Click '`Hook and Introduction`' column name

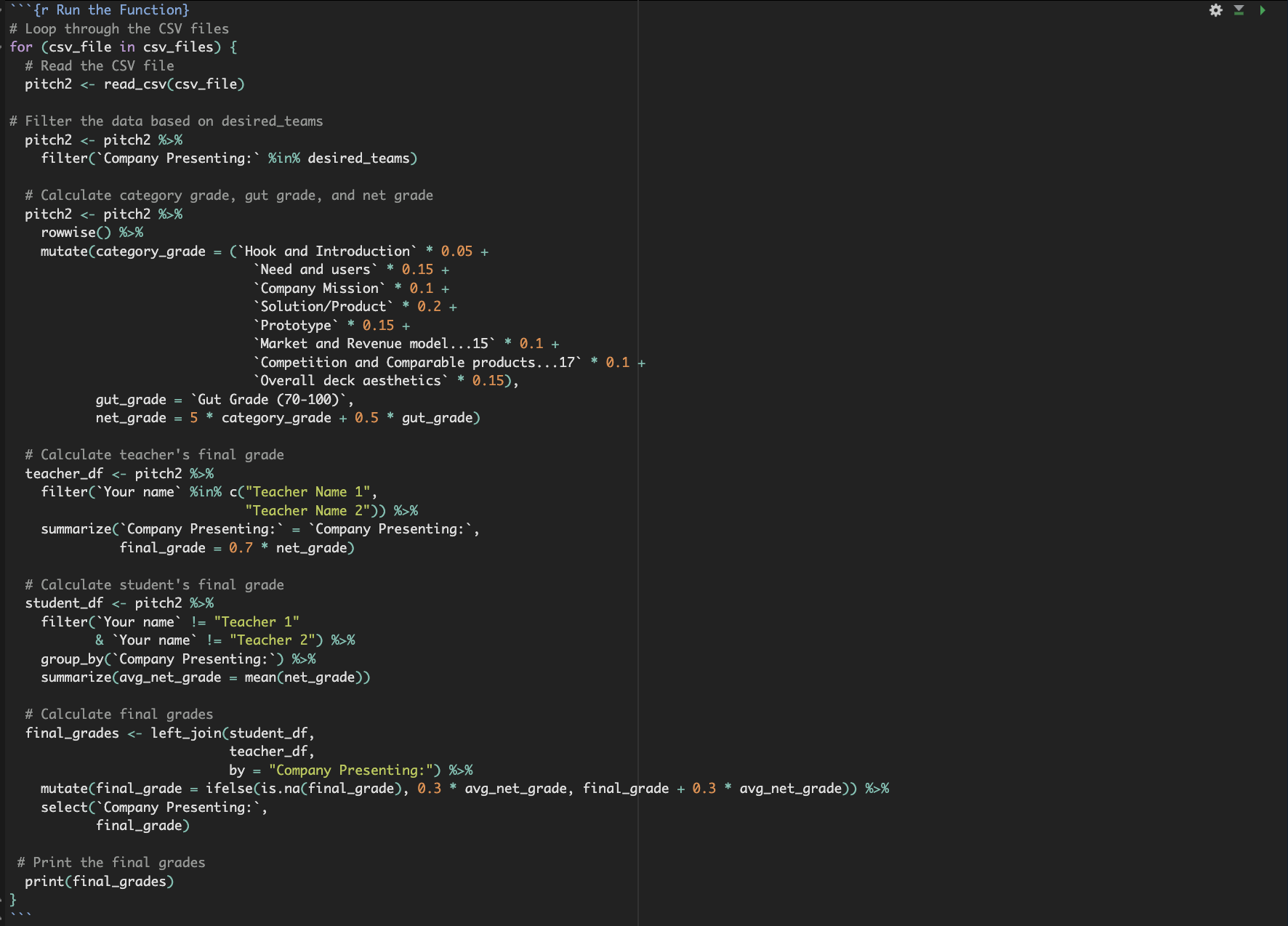[x=328, y=251]
